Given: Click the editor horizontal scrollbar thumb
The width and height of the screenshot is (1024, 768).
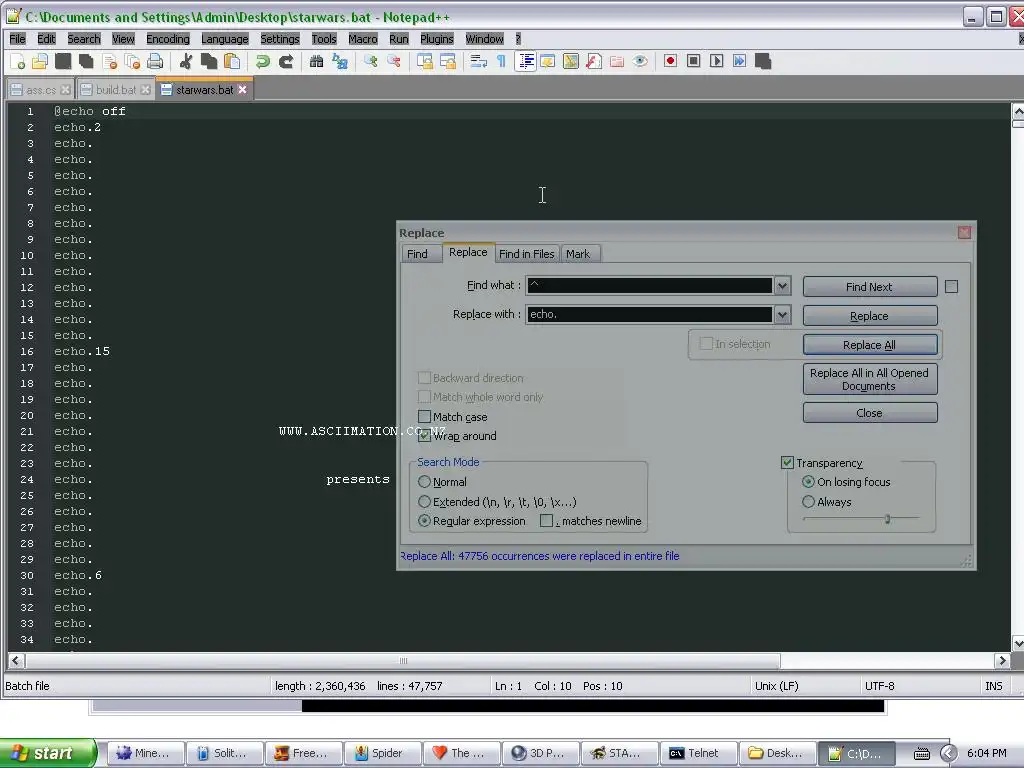Looking at the screenshot, I should click(403, 660).
